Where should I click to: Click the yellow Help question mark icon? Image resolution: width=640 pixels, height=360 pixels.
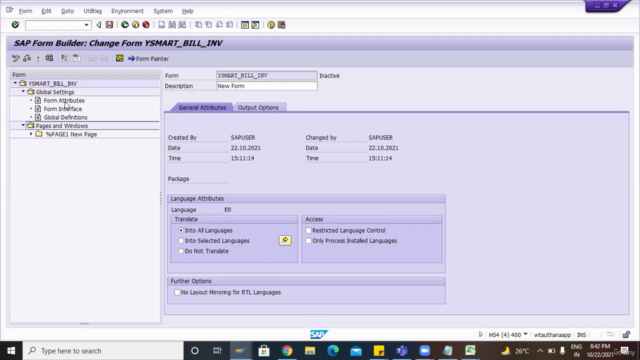271,25
